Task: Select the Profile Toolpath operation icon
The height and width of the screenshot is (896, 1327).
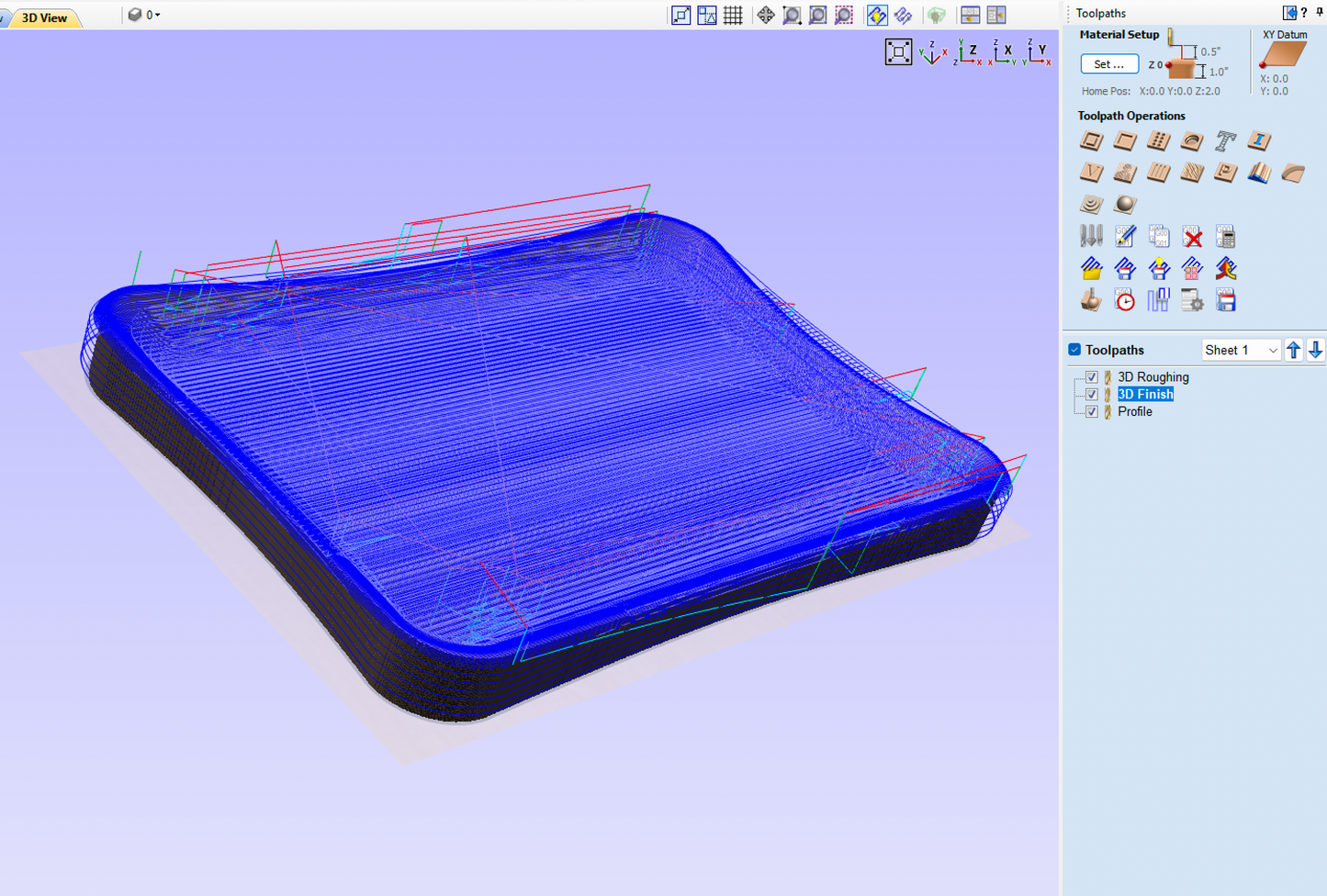Action: coord(1091,140)
